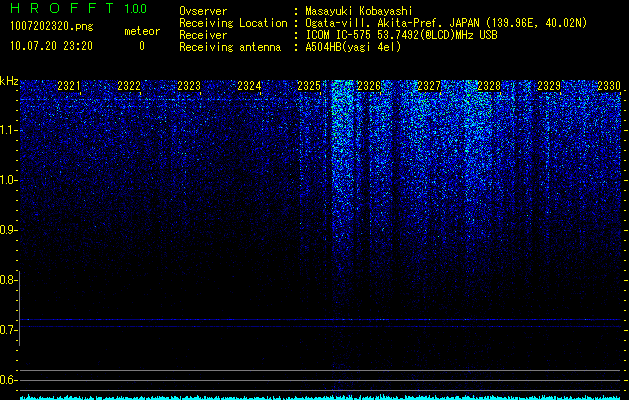Click the 2328 time marker
The width and height of the screenshot is (629, 400).
[489, 85]
